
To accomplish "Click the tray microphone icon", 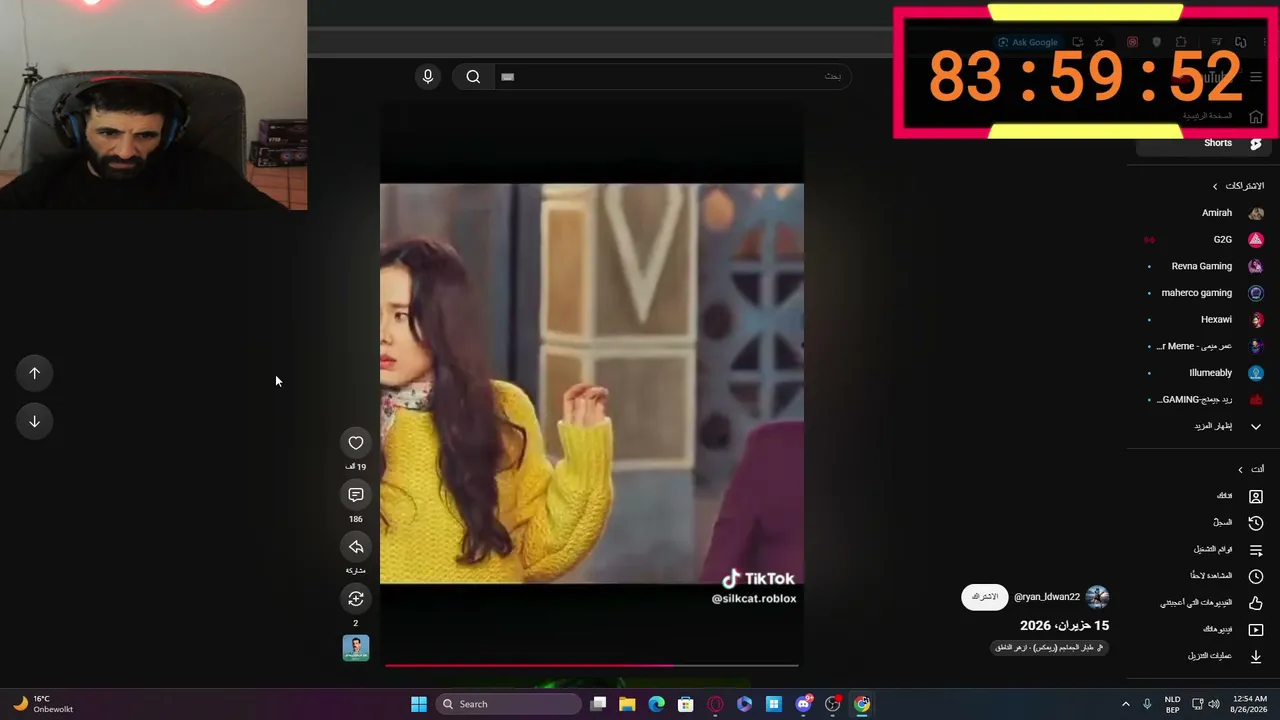I will point(1147,704).
